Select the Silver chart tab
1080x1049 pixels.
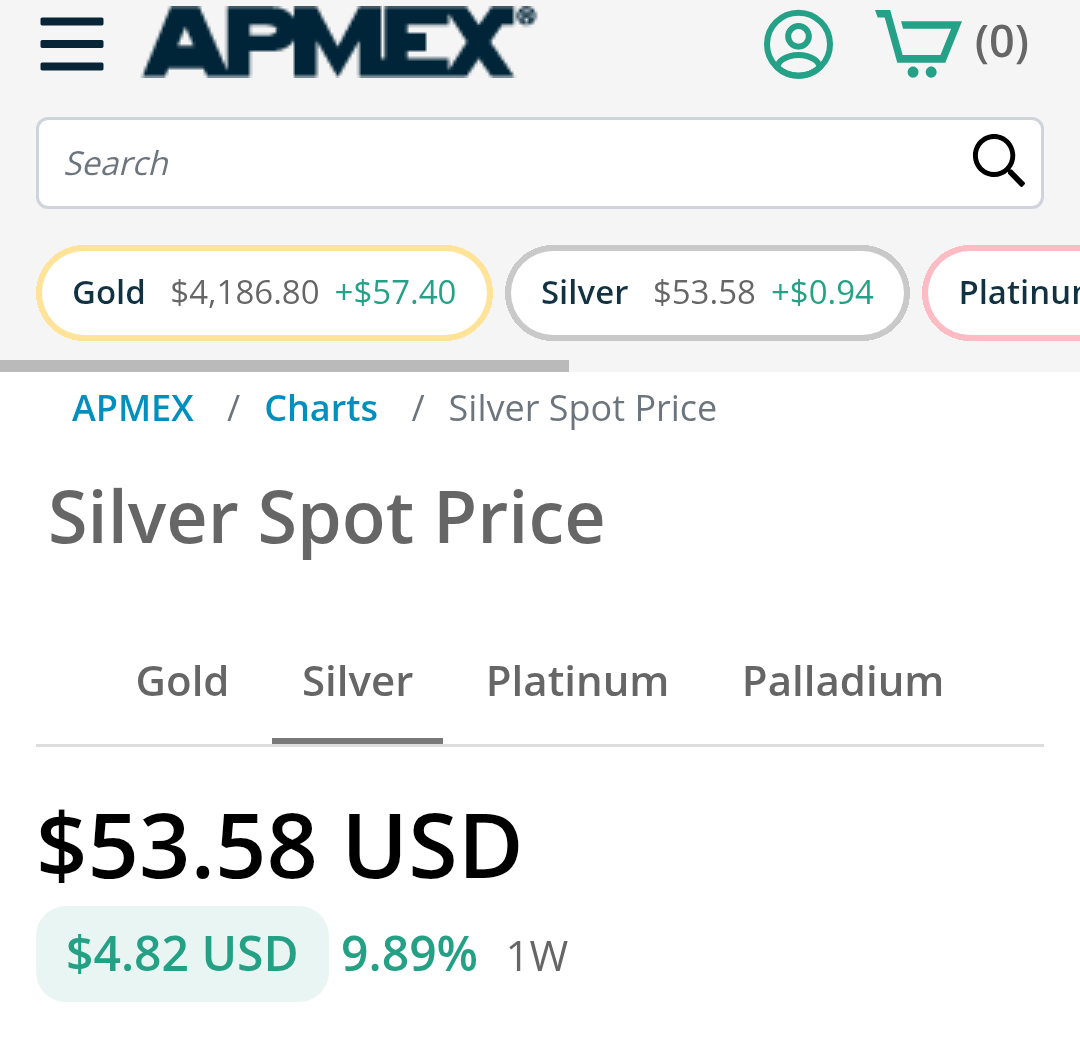click(357, 682)
